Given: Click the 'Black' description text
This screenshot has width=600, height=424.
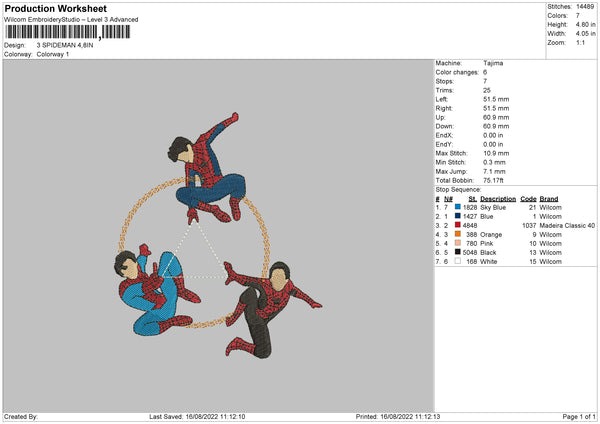Looking at the screenshot, I should click(488, 253).
